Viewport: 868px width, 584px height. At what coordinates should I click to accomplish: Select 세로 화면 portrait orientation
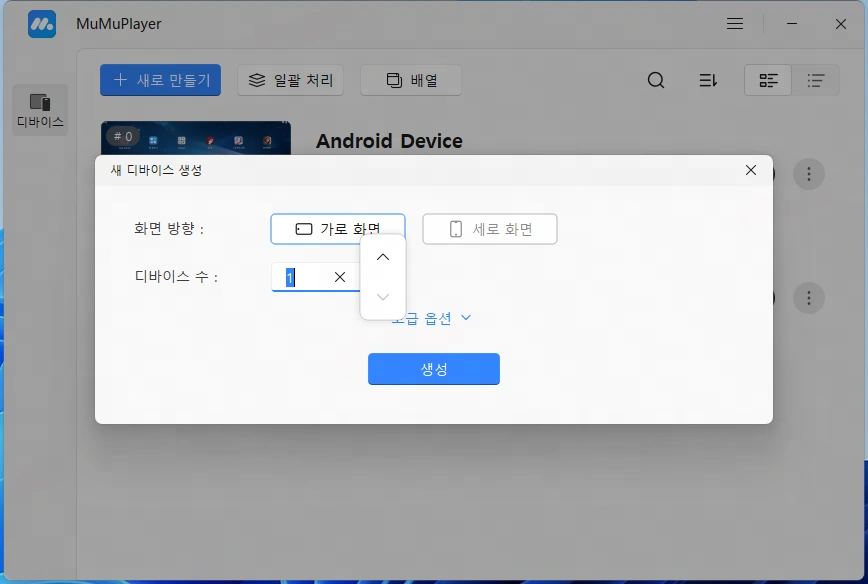coord(489,228)
